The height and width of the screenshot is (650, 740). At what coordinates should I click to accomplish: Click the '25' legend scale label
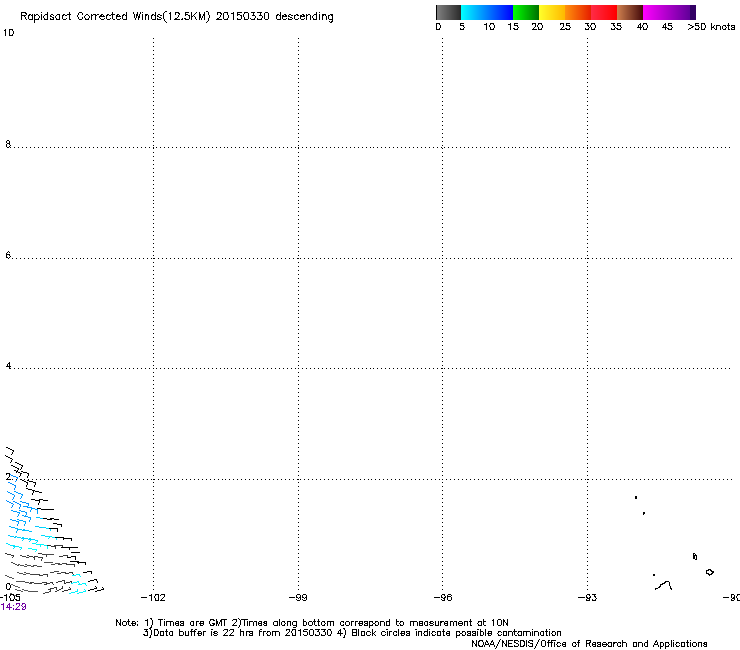565,27
